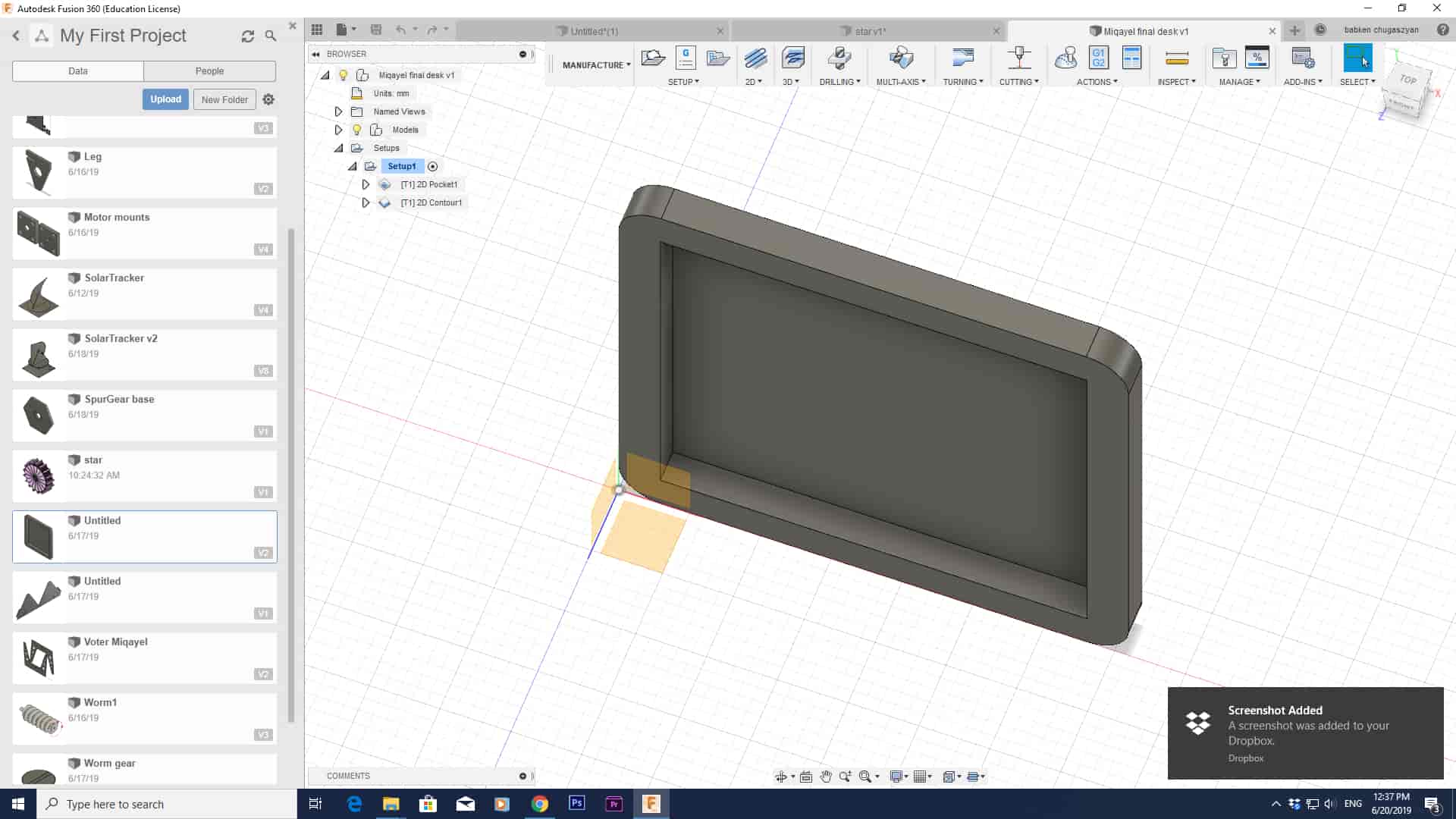Select the Drilling tool icon
Image resolution: width=1456 pixels, height=819 pixels.
[839, 58]
